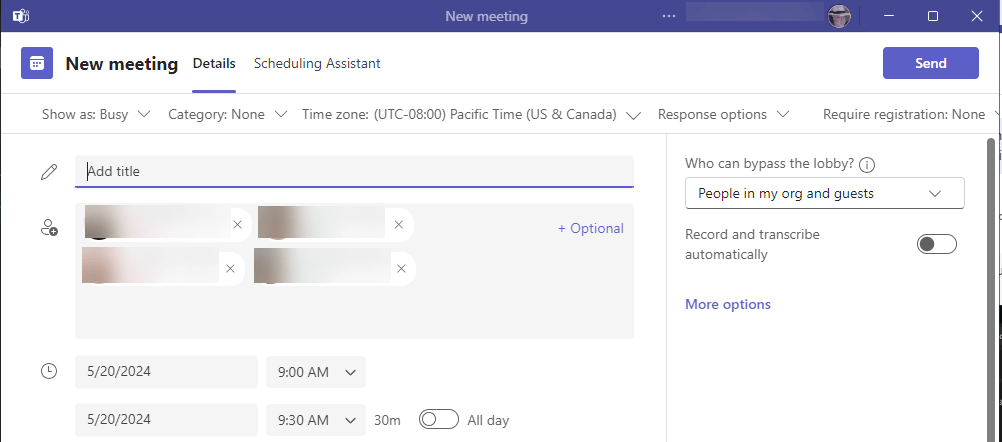1002x442 pixels.
Task: Expand the Show as: Busy dropdown
Action: pos(96,115)
